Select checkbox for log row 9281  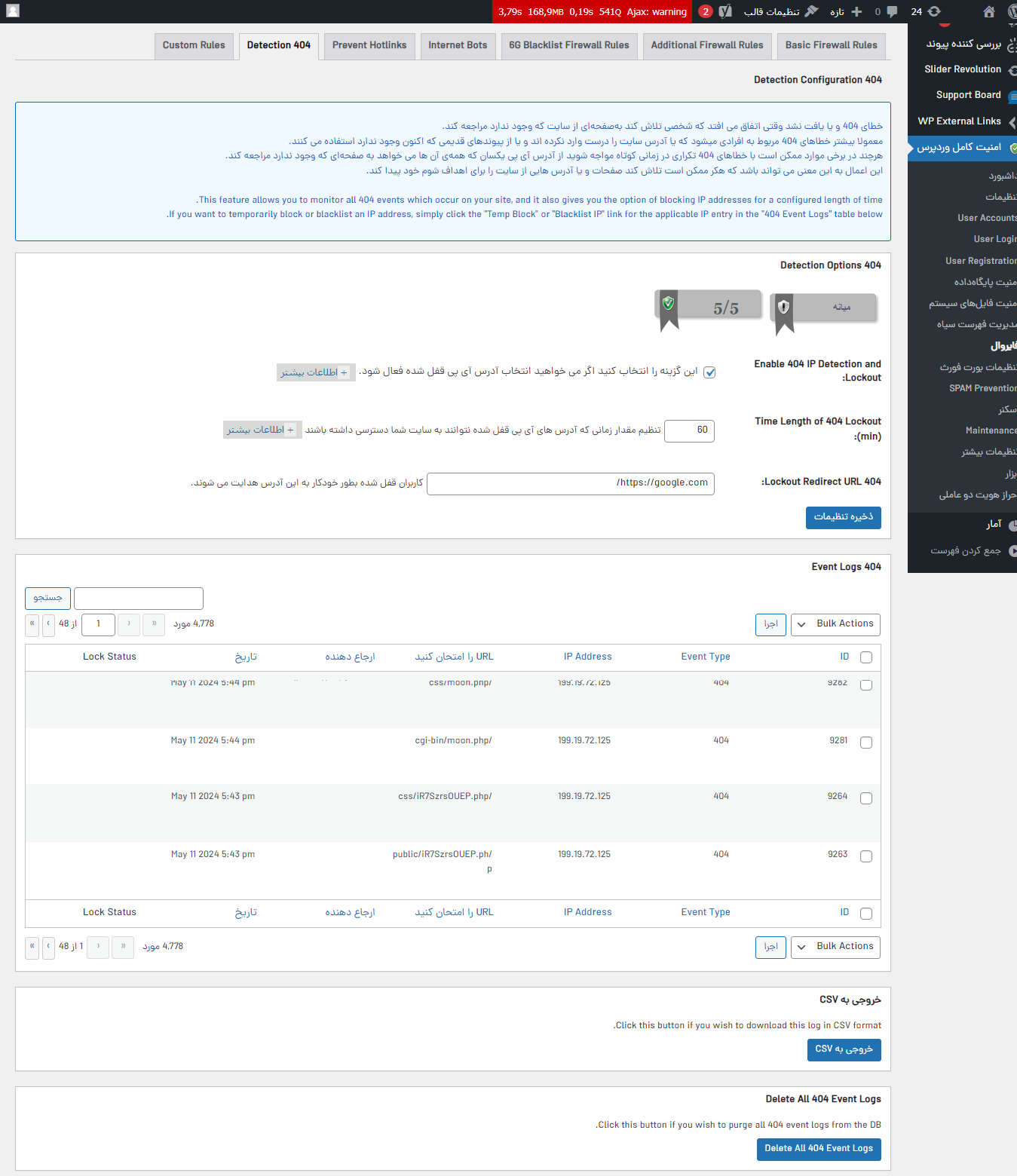(x=866, y=743)
